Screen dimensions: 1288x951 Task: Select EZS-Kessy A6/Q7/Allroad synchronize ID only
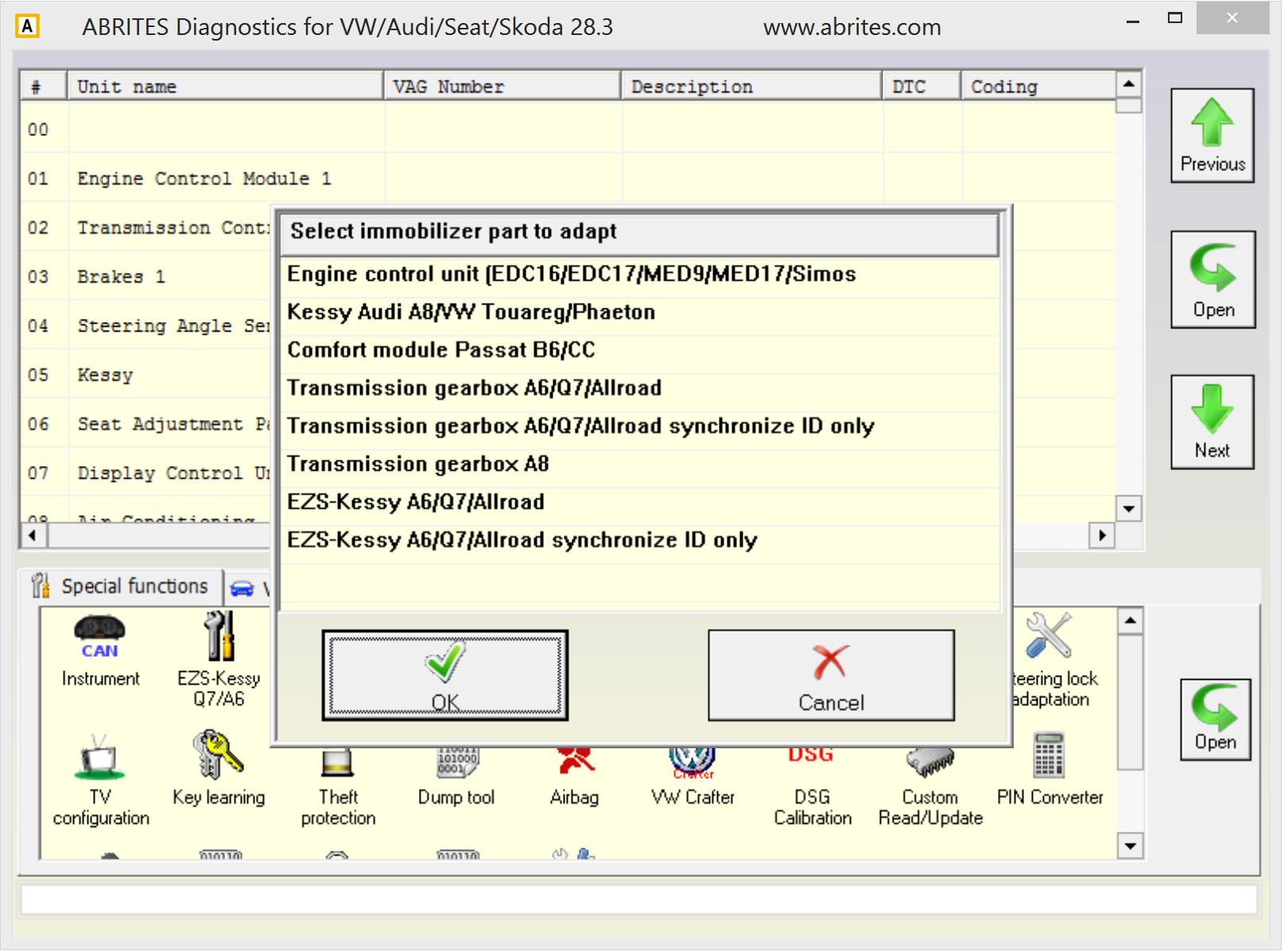tap(639, 541)
